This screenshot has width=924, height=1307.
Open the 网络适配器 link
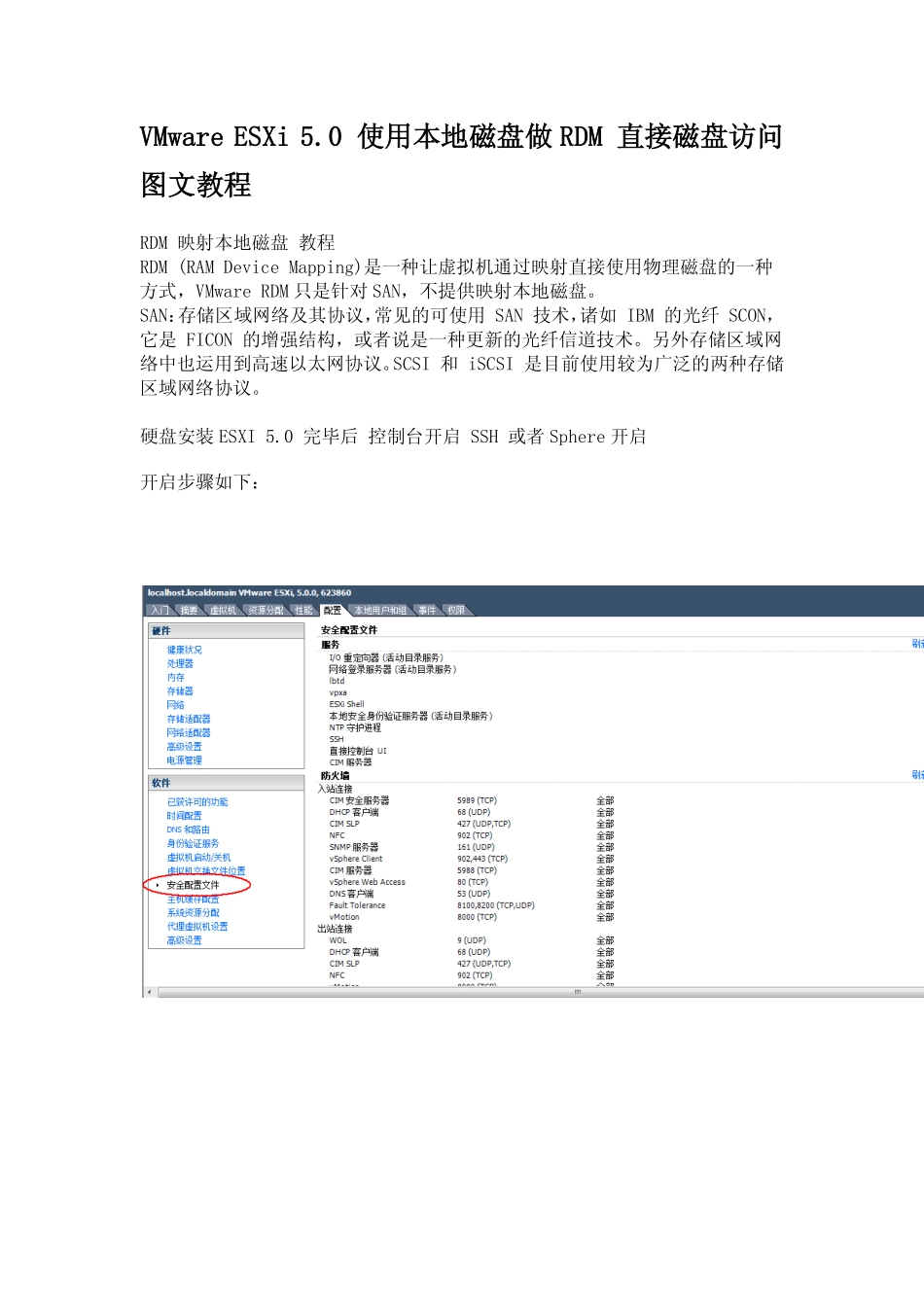tap(189, 732)
